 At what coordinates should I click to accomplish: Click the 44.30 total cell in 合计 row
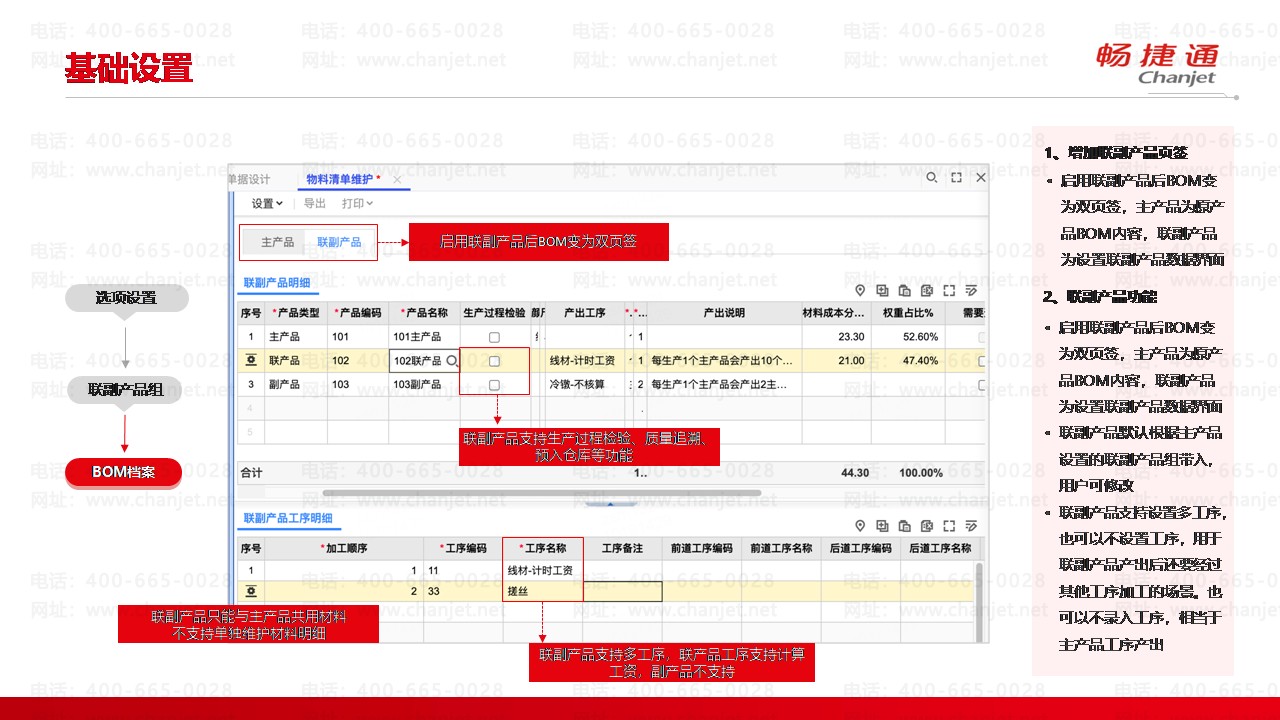854,472
